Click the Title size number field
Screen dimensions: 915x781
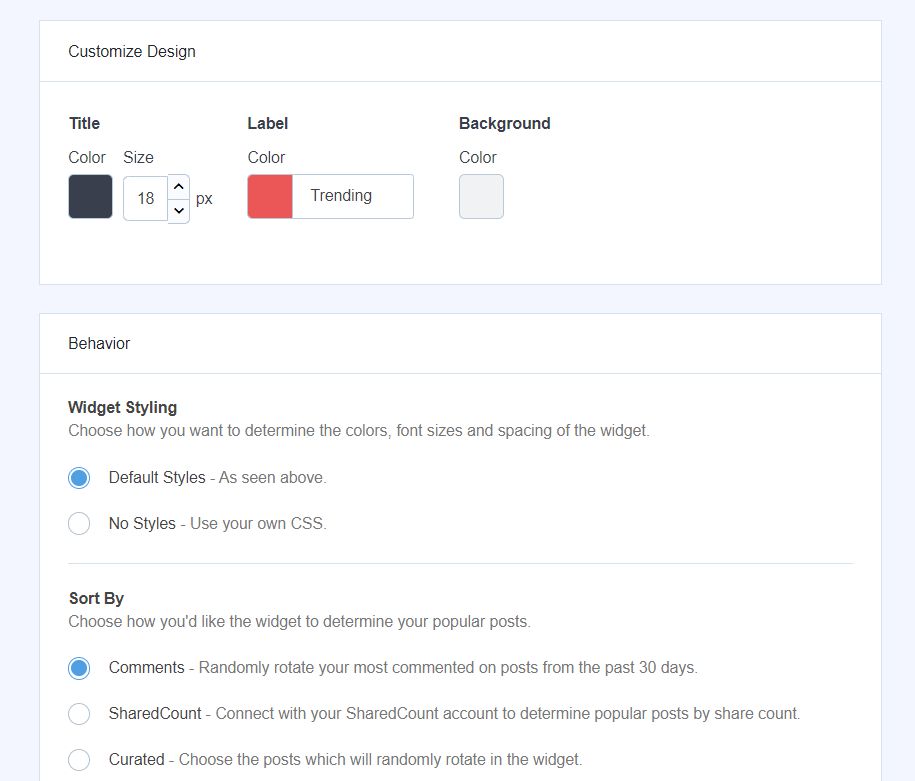click(146, 198)
